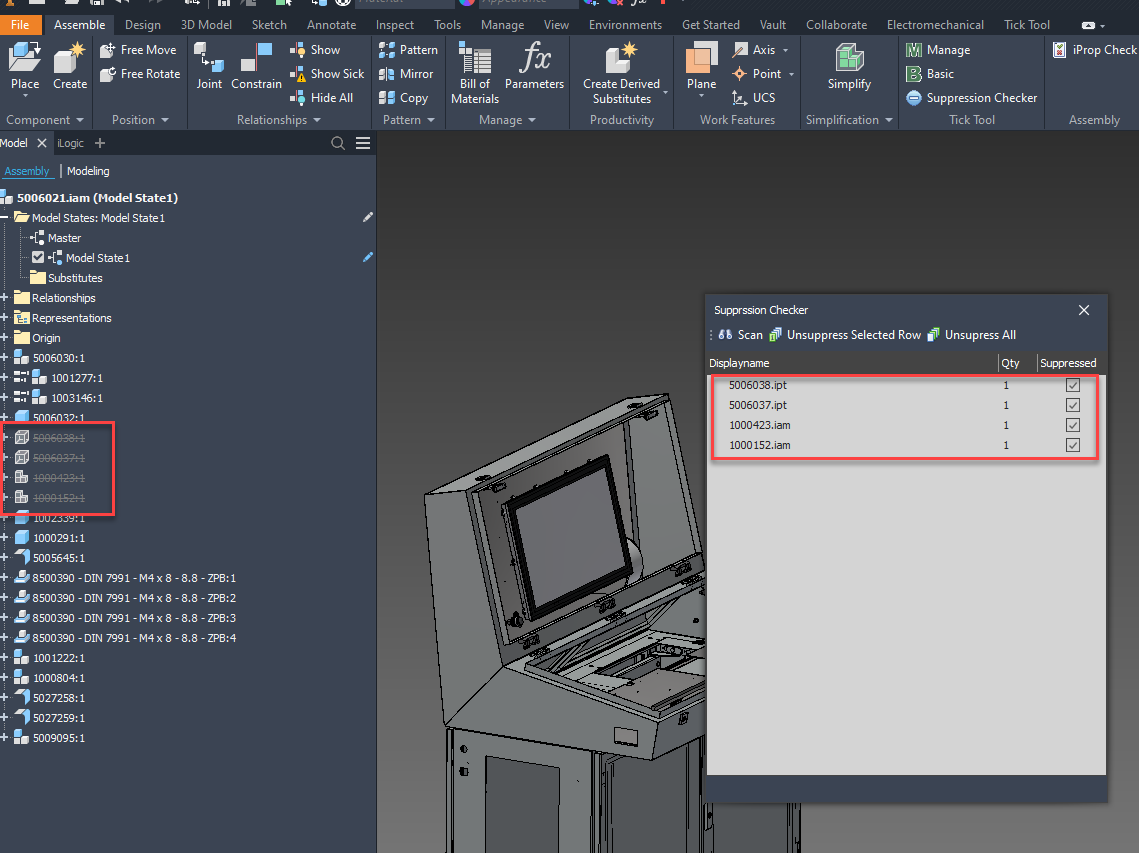Uncheck Suppressed for 5006037.ipt
Viewport: 1139px width, 853px height.
pyautogui.click(x=1073, y=405)
